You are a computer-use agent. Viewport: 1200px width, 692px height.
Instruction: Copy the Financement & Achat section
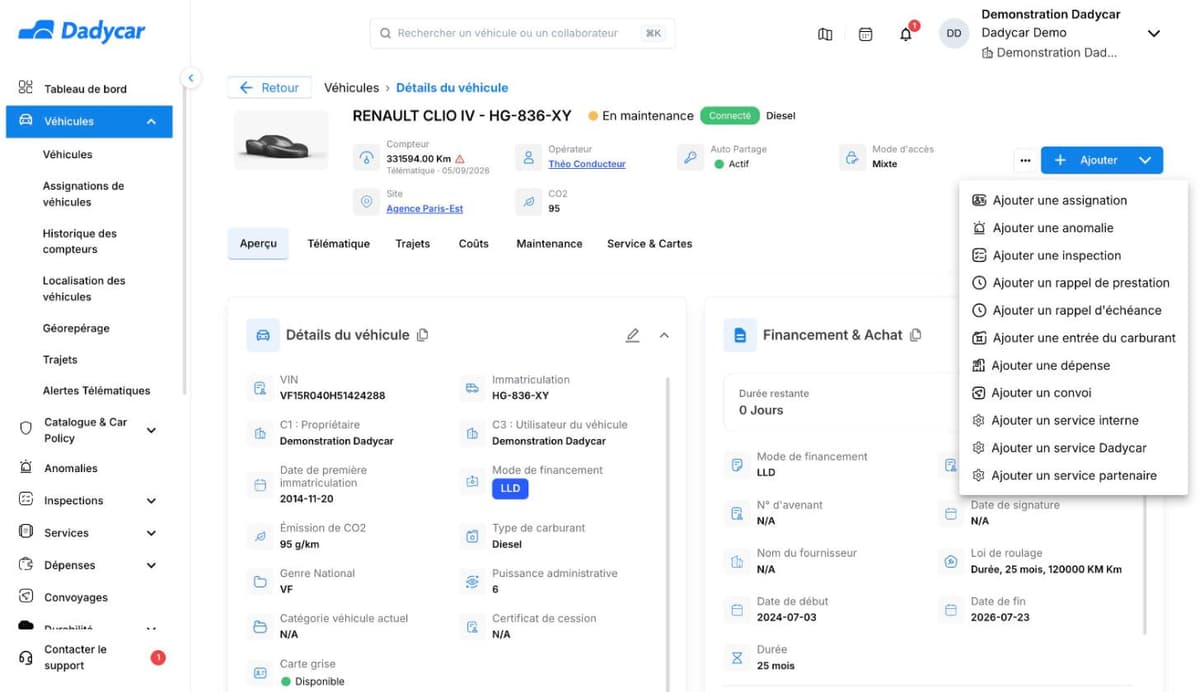(x=915, y=335)
